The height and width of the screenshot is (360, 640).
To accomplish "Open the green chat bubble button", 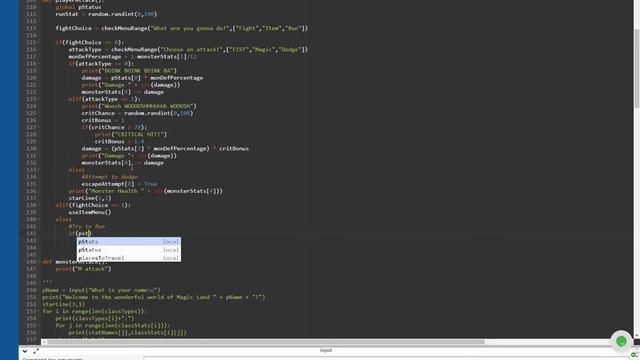I will pos(621,341).
